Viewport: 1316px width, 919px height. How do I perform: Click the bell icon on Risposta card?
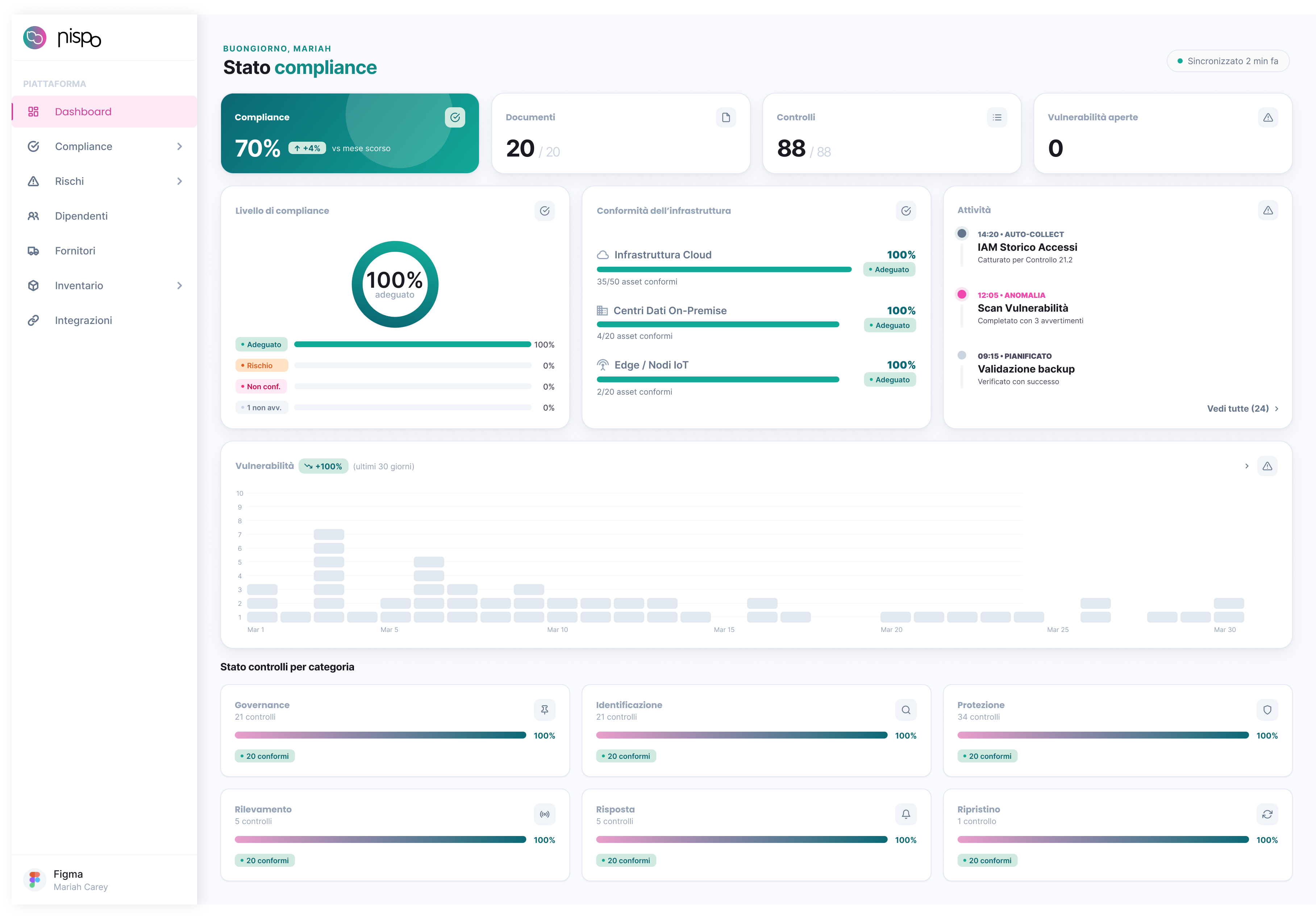pos(905,814)
